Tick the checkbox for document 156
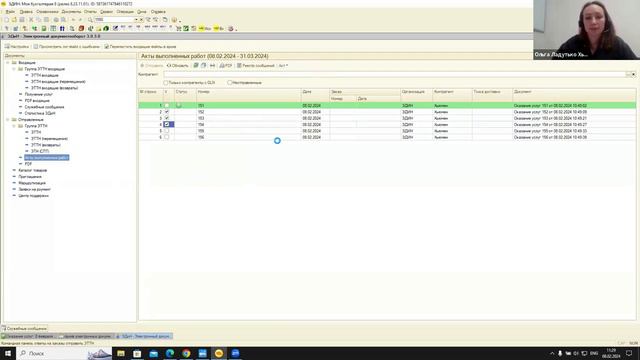 click(167, 137)
